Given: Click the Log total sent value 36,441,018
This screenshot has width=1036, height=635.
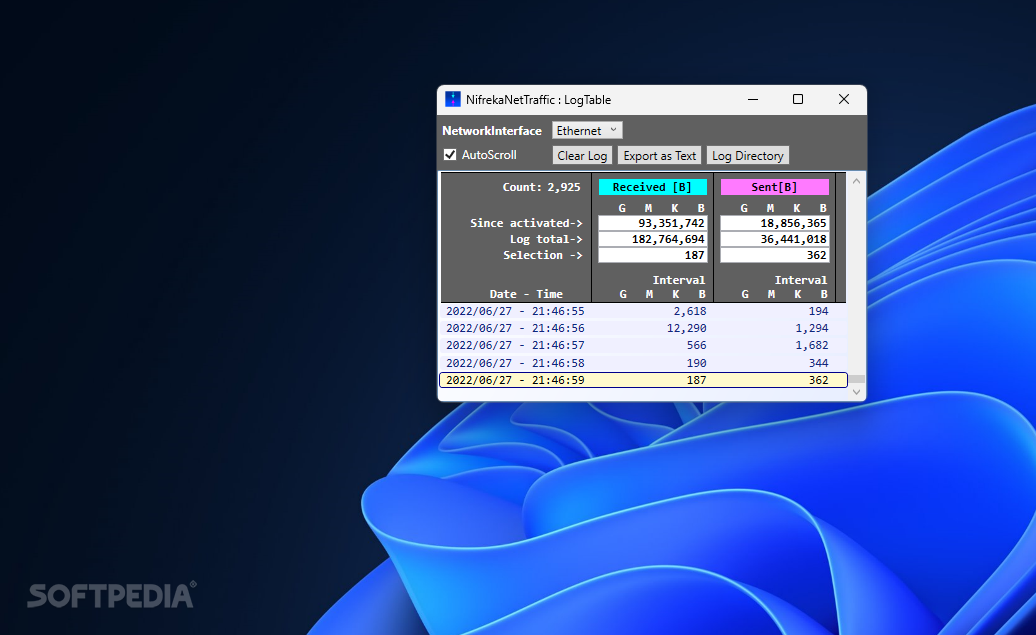Looking at the screenshot, I should [x=774, y=239].
